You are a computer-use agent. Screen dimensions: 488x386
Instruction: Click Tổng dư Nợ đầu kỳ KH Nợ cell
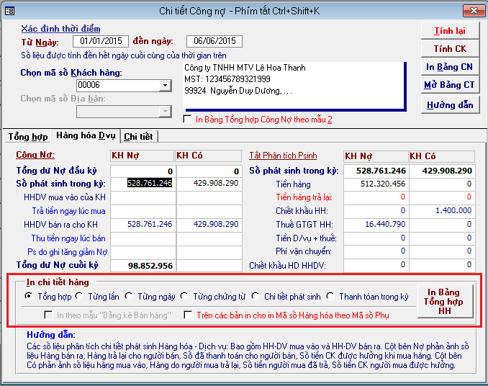(144, 171)
